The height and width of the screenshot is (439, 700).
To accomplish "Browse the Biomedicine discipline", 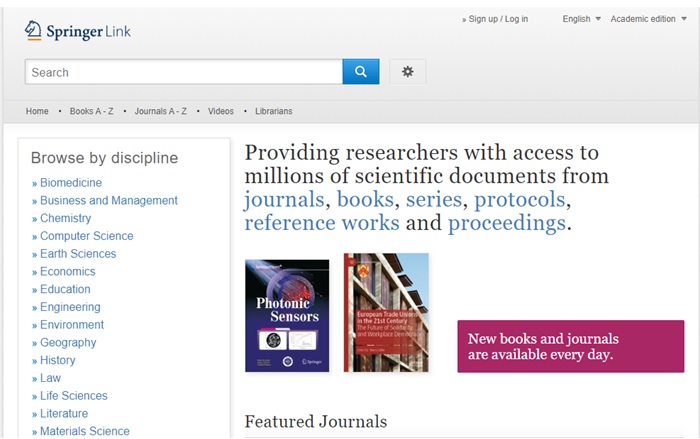I will pyautogui.click(x=71, y=183).
